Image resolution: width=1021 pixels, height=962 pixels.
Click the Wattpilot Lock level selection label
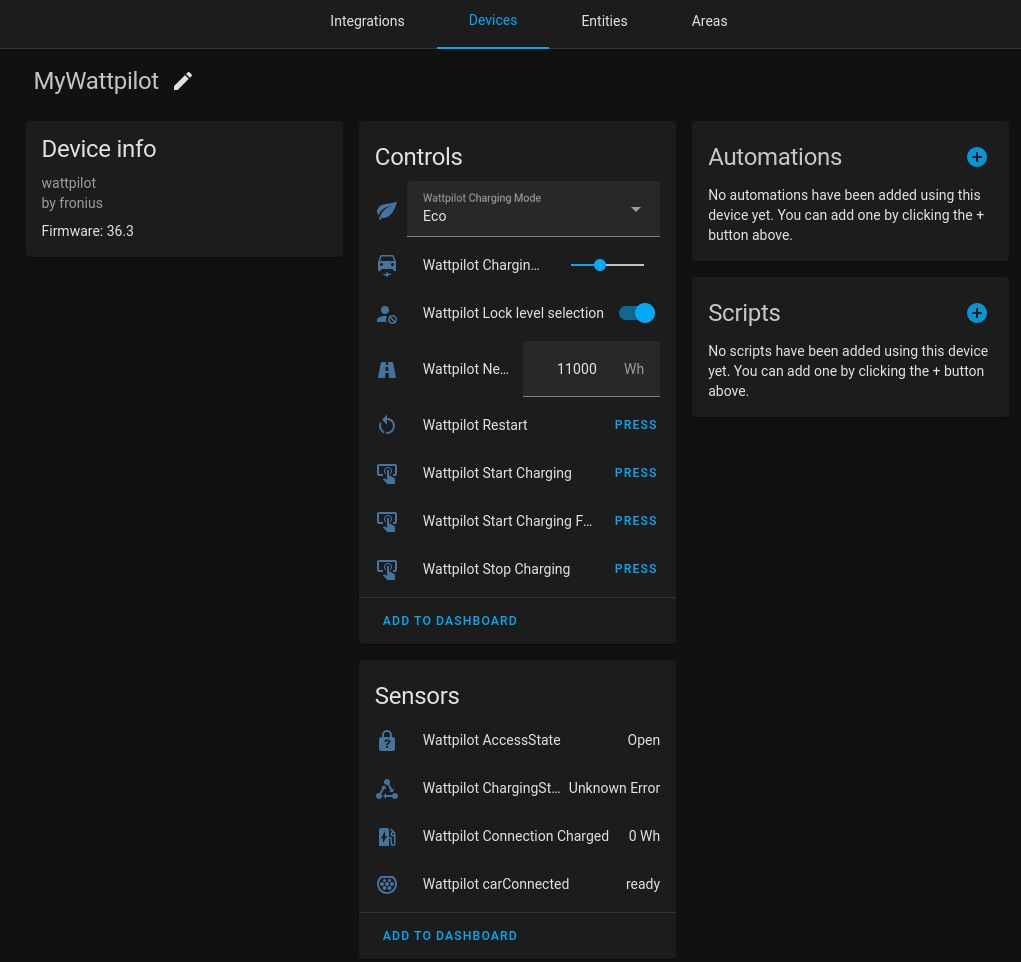pyautogui.click(x=513, y=313)
